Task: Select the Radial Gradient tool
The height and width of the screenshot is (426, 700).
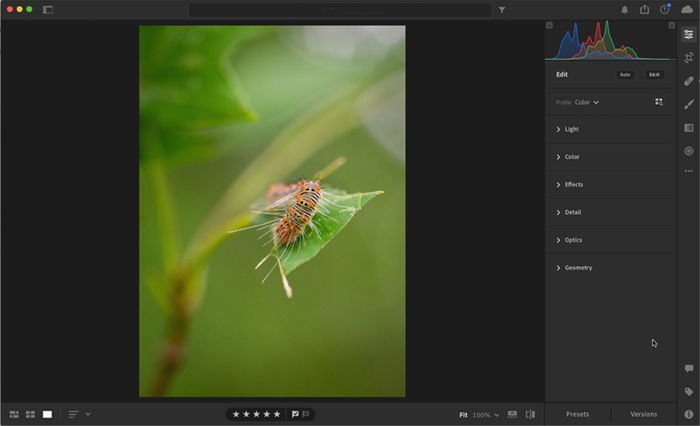Action: point(688,151)
